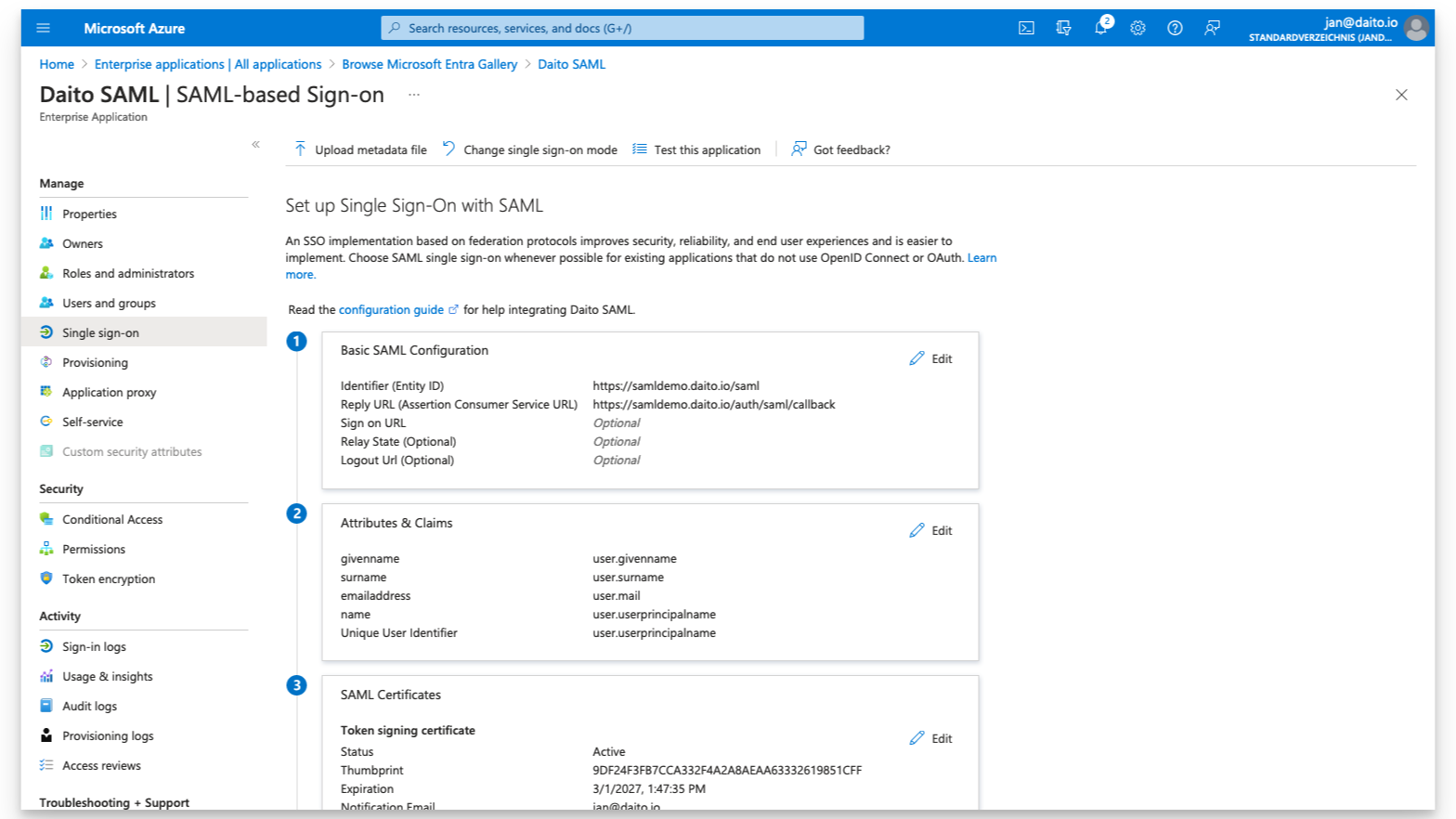1456x819 pixels.
Task: Click the Usage & insights chart icon
Action: (x=46, y=676)
